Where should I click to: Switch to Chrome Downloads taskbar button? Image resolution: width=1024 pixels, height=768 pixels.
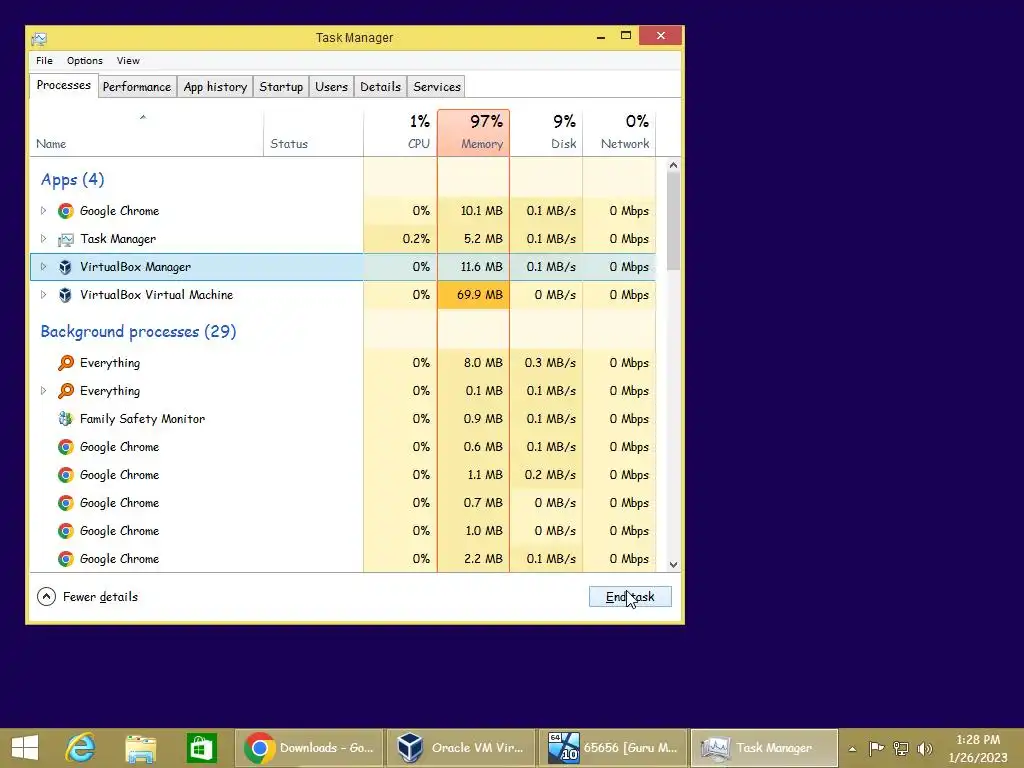pyautogui.click(x=309, y=748)
